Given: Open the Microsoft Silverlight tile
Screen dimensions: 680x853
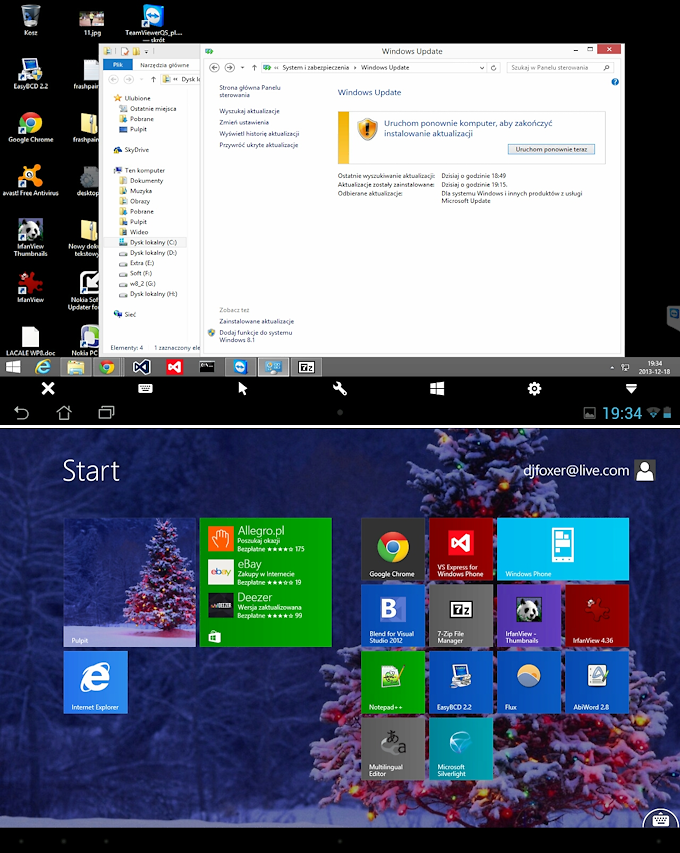Looking at the screenshot, I should point(461,749).
